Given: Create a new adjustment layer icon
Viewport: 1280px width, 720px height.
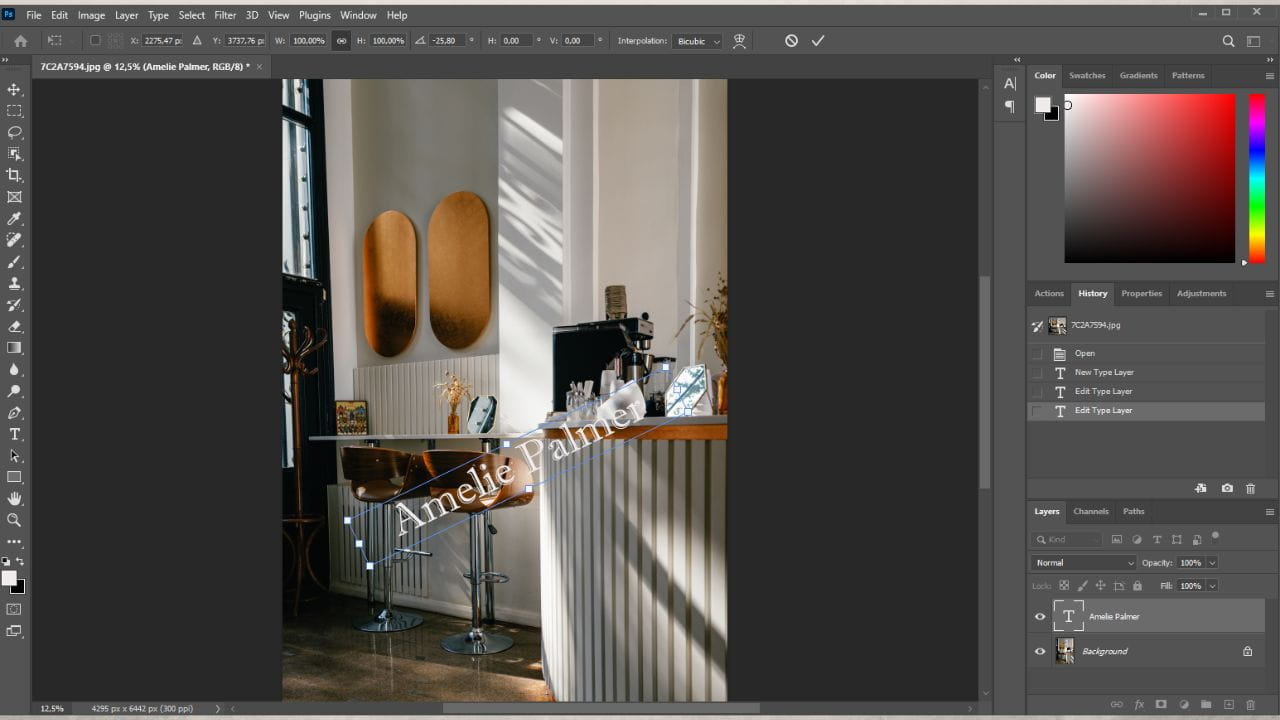Looking at the screenshot, I should pos(1184,705).
